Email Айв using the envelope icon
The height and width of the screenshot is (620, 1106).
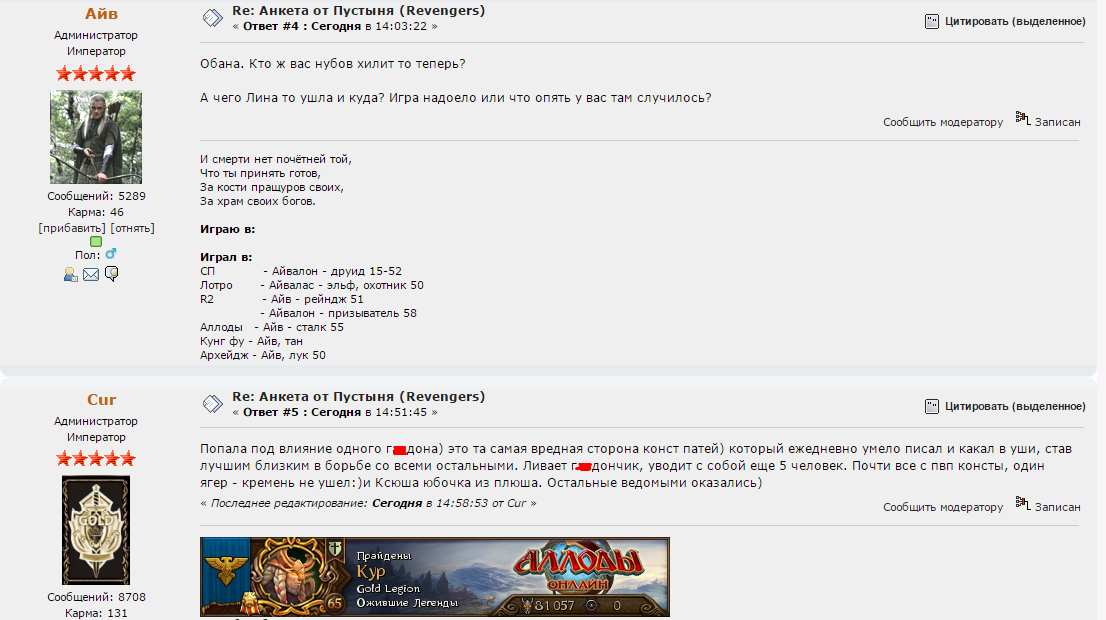91,274
